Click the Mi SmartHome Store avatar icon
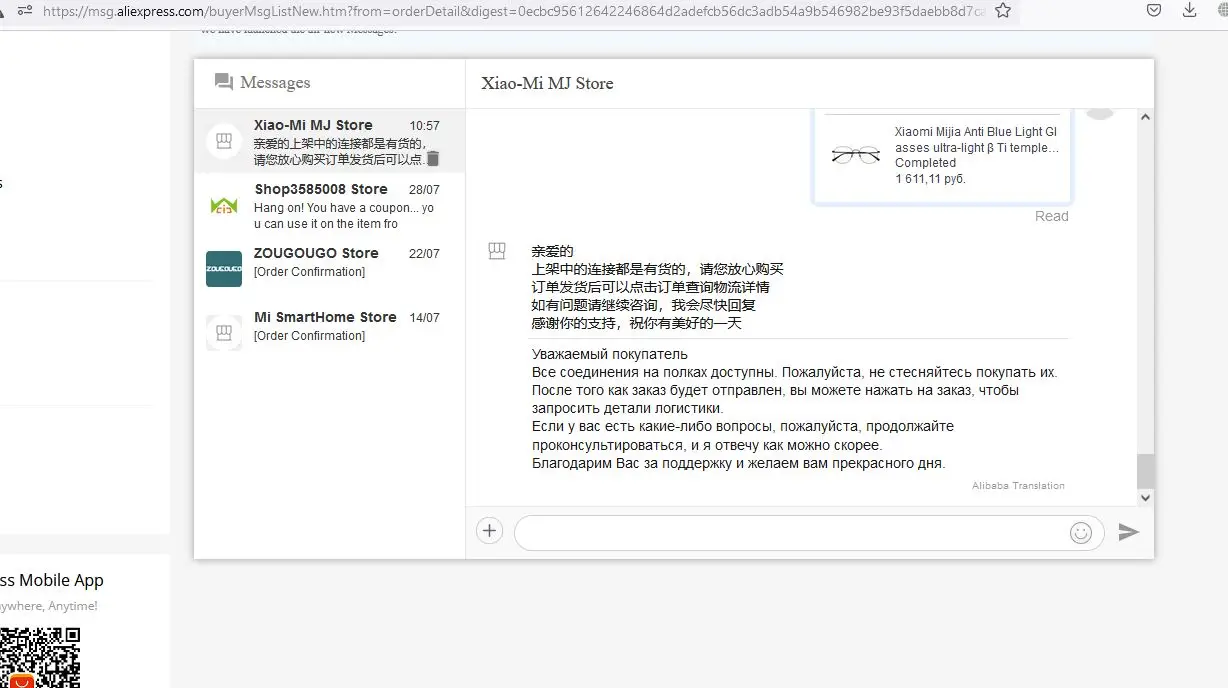Image resolution: width=1228 pixels, height=688 pixels. coord(224,333)
